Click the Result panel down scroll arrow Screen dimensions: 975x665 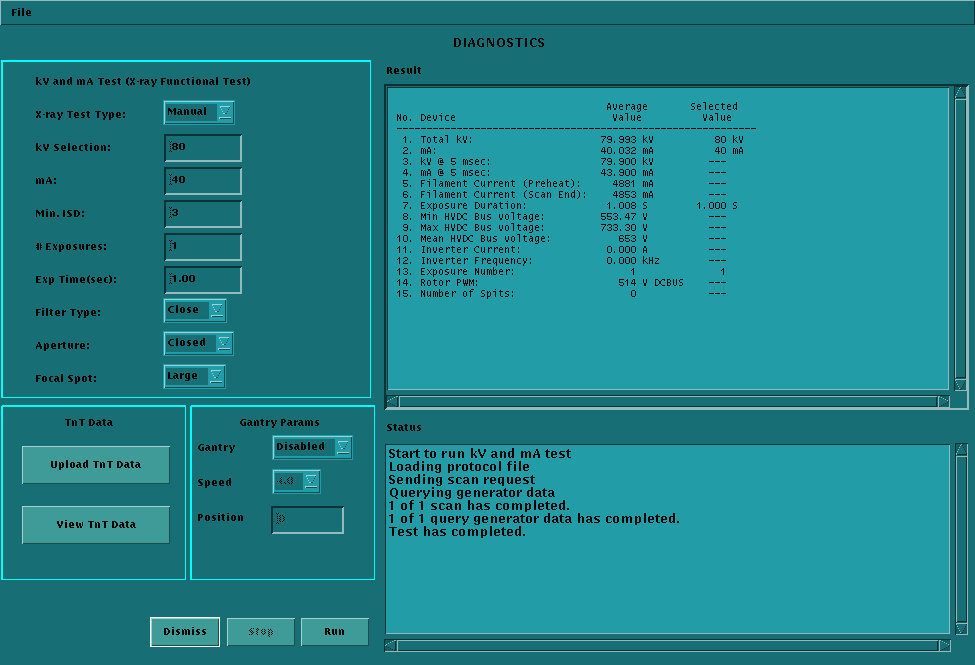tap(961, 385)
